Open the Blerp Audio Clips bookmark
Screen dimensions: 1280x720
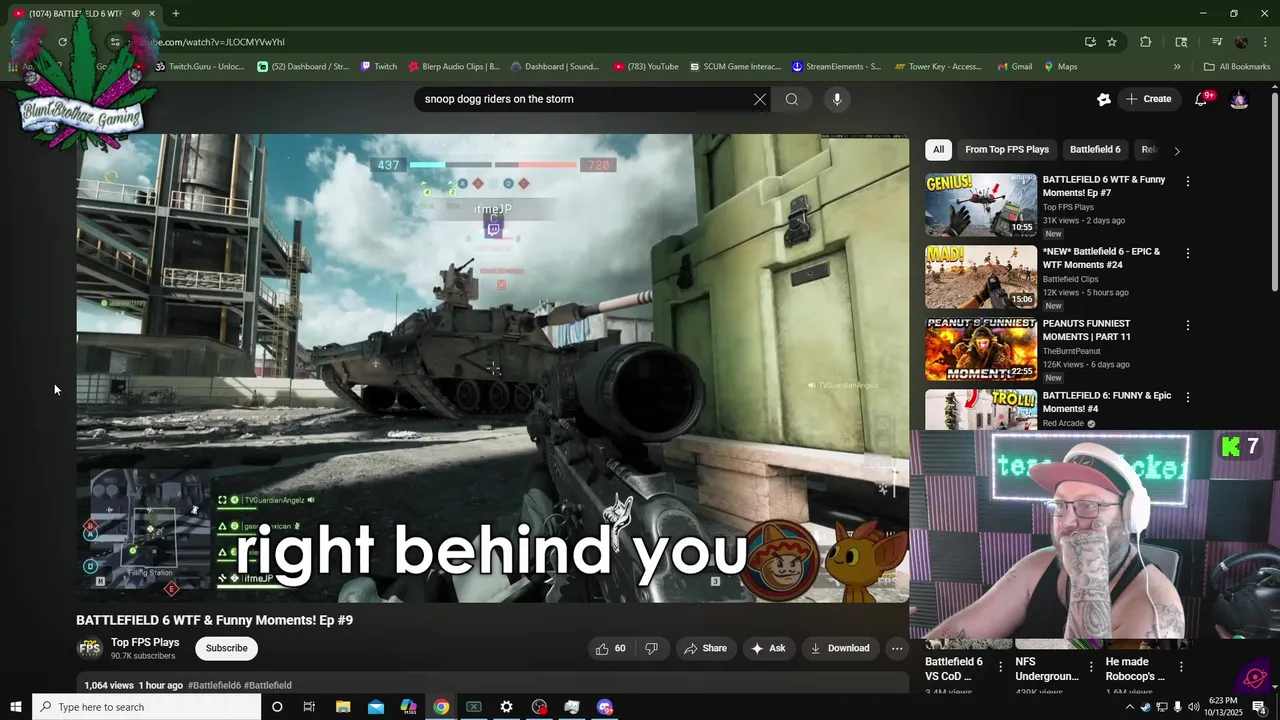(453, 67)
